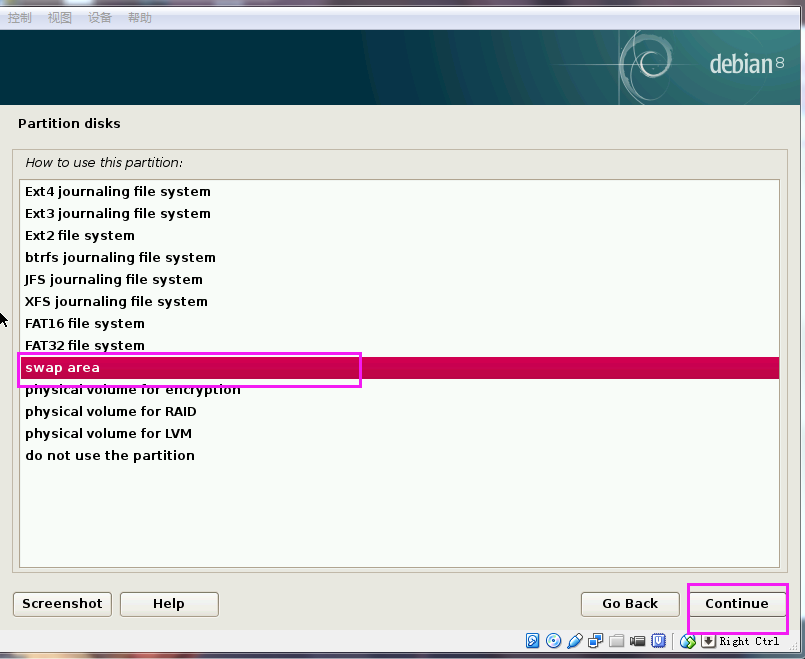Image resolution: width=805 pixels, height=659 pixels.
Task: Open the 帮助 menu
Action: (140, 17)
